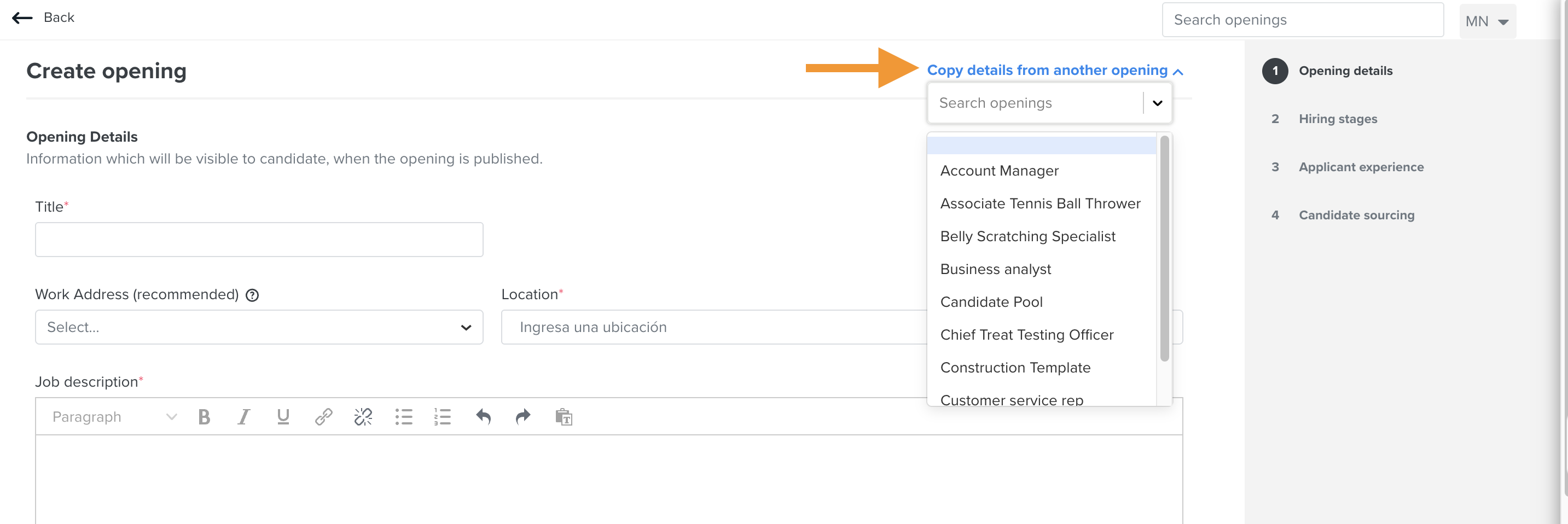Click the Work Address help icon
This screenshot has width=1568, height=524.
252,295
